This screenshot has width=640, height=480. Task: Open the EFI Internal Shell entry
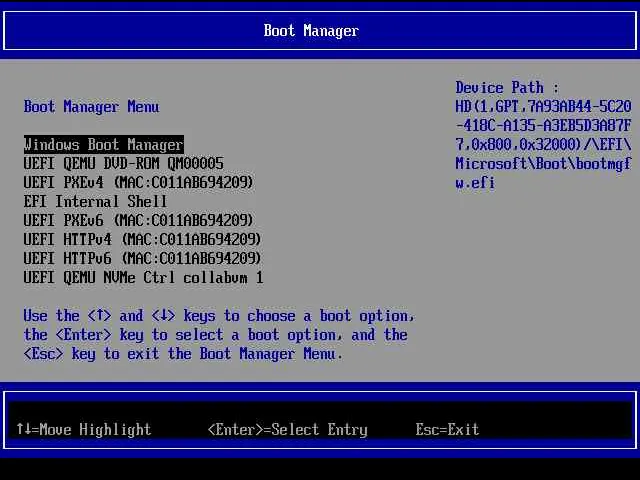tap(96, 202)
